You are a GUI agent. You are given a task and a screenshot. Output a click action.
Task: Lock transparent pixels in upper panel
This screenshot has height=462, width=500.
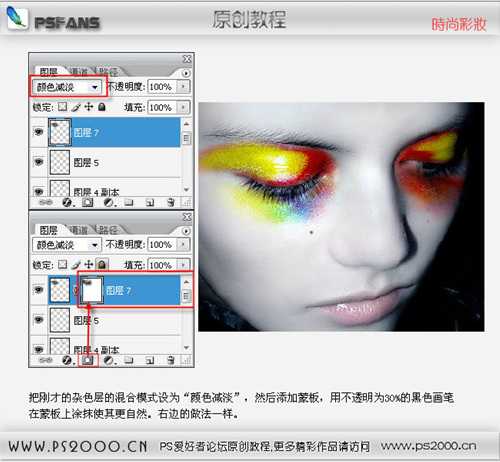pos(62,107)
